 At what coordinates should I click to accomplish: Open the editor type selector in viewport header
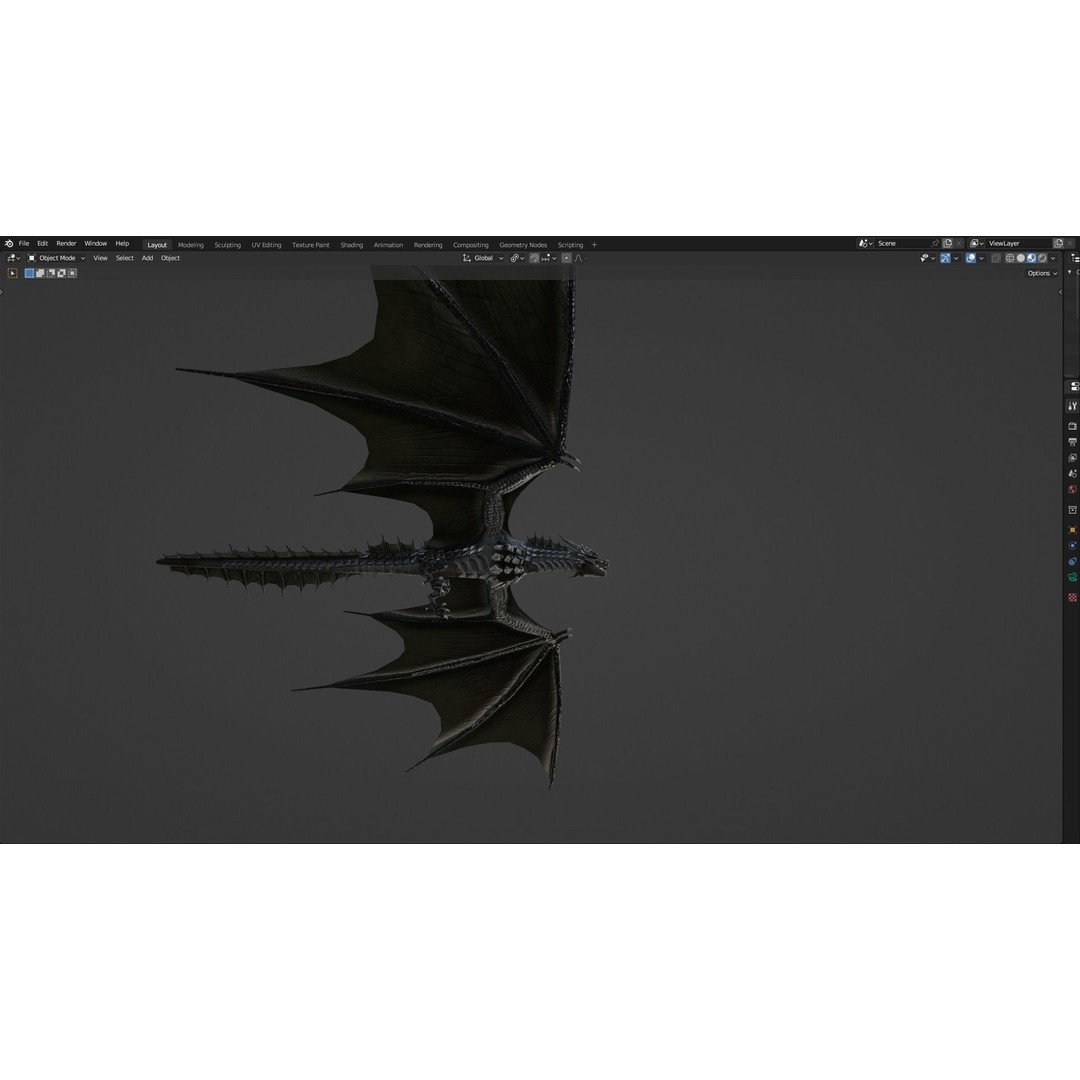tap(14, 258)
